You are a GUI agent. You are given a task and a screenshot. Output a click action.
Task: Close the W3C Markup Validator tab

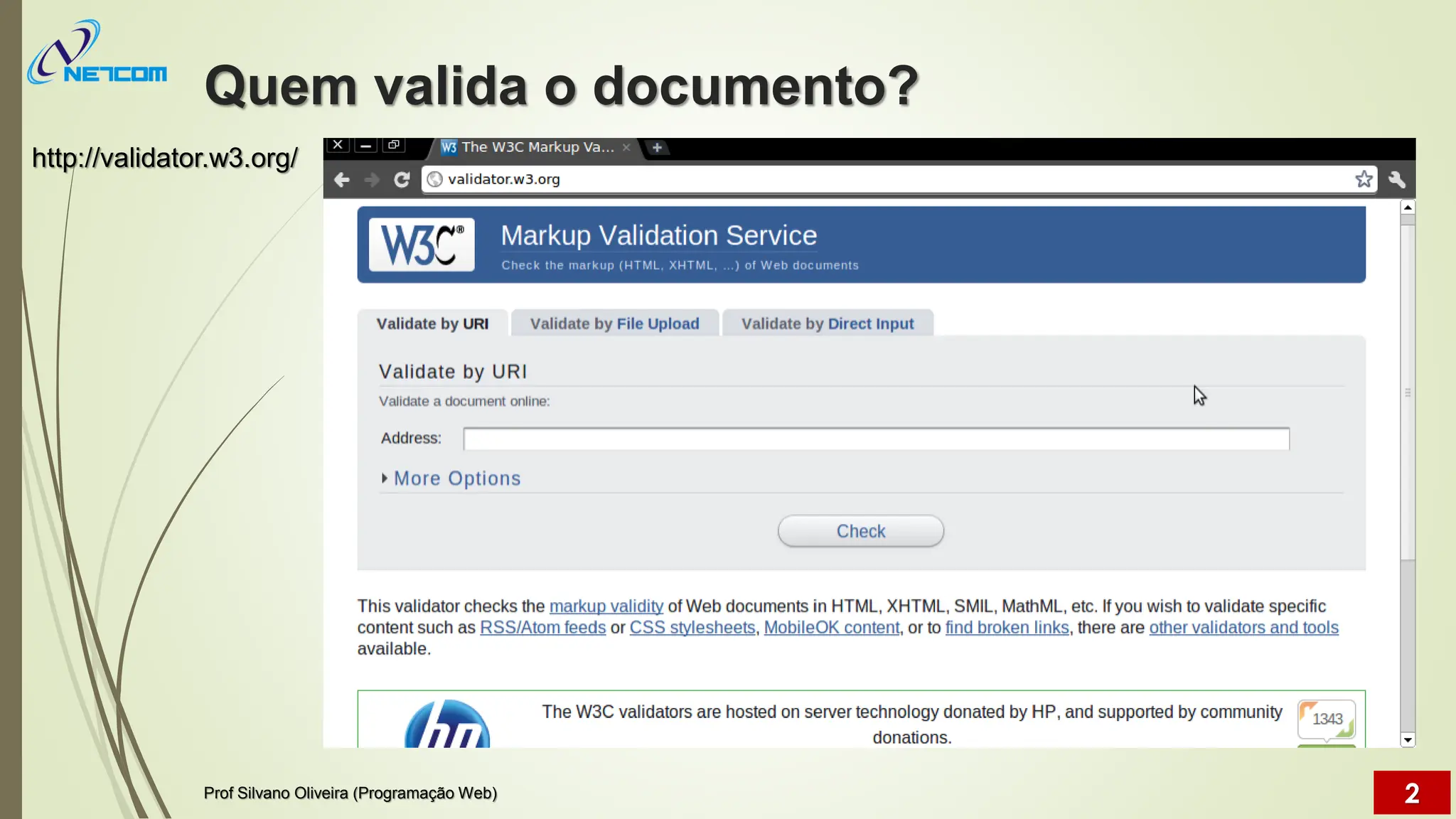pos(626,147)
